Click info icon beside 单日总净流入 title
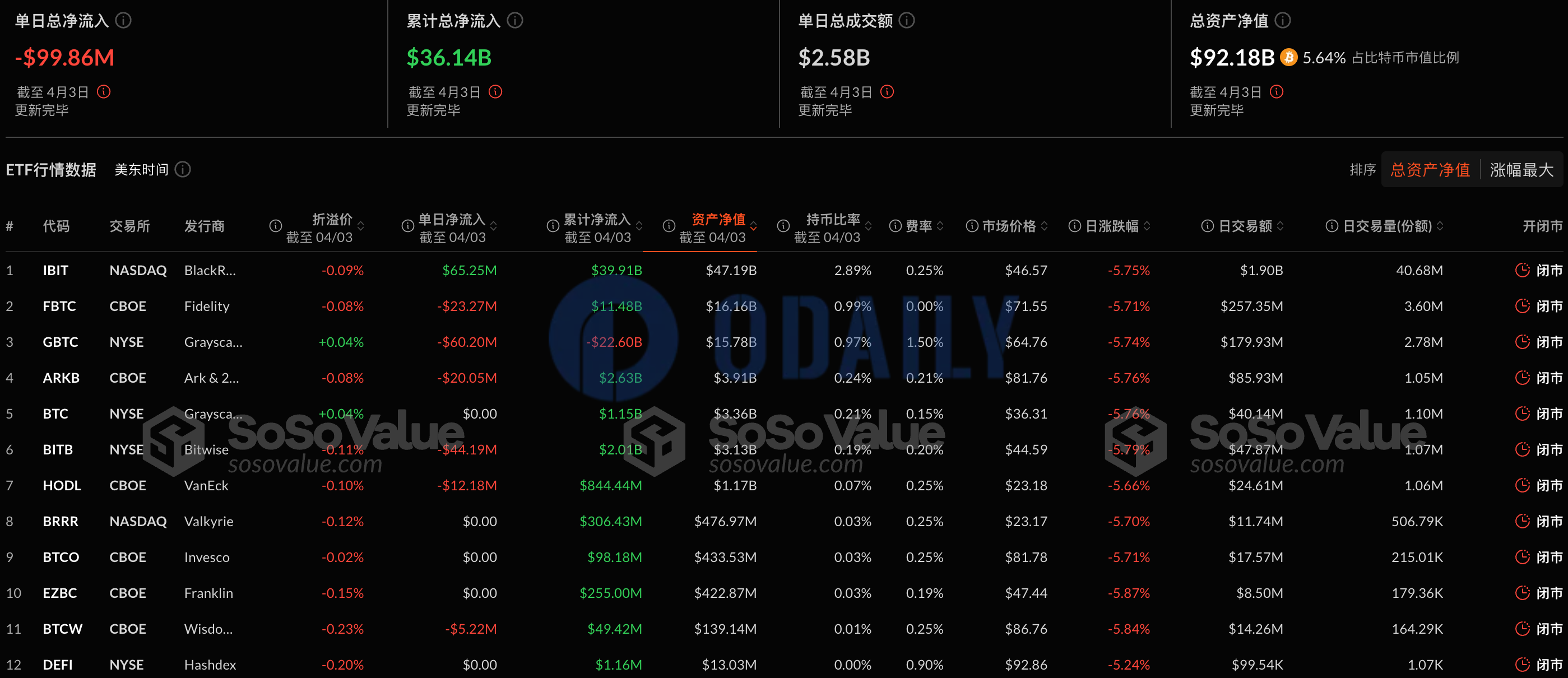Viewport: 1568px width, 678px height. 123,21
